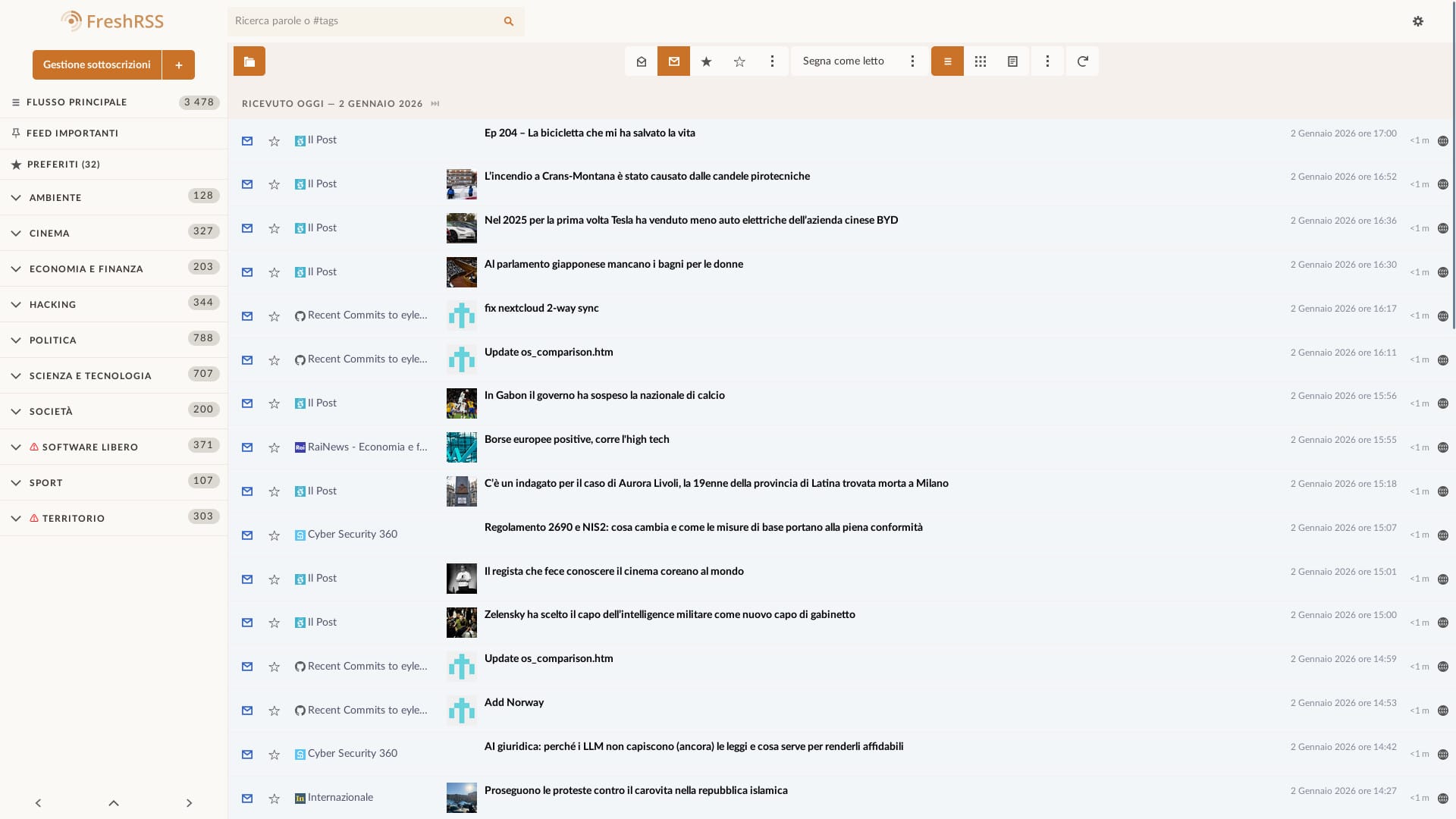Click search magnifier icon

point(509,21)
